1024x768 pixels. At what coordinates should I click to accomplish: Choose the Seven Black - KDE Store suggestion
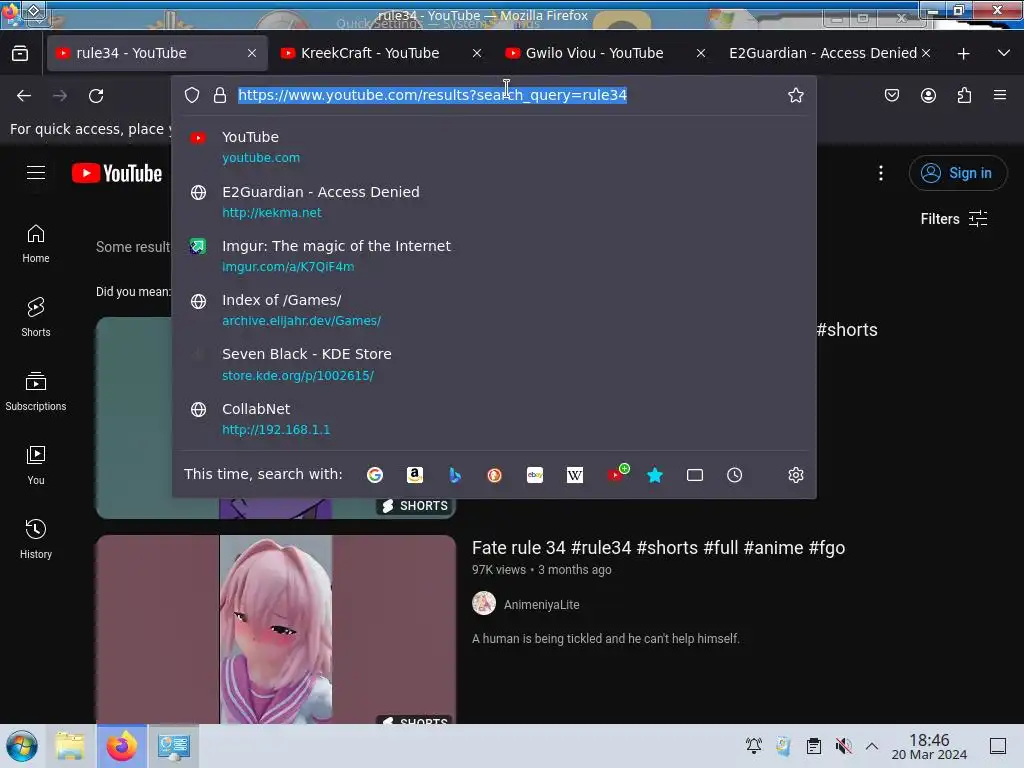(x=494, y=364)
